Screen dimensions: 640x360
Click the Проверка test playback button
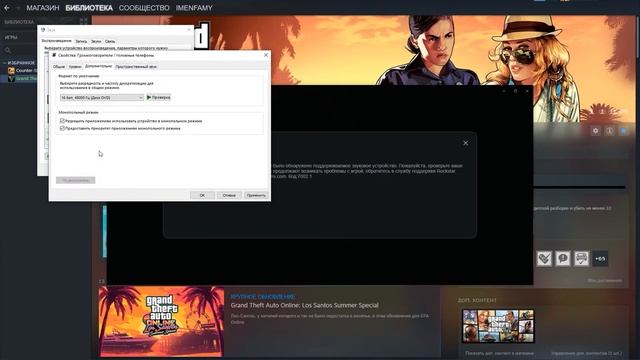click(158, 98)
